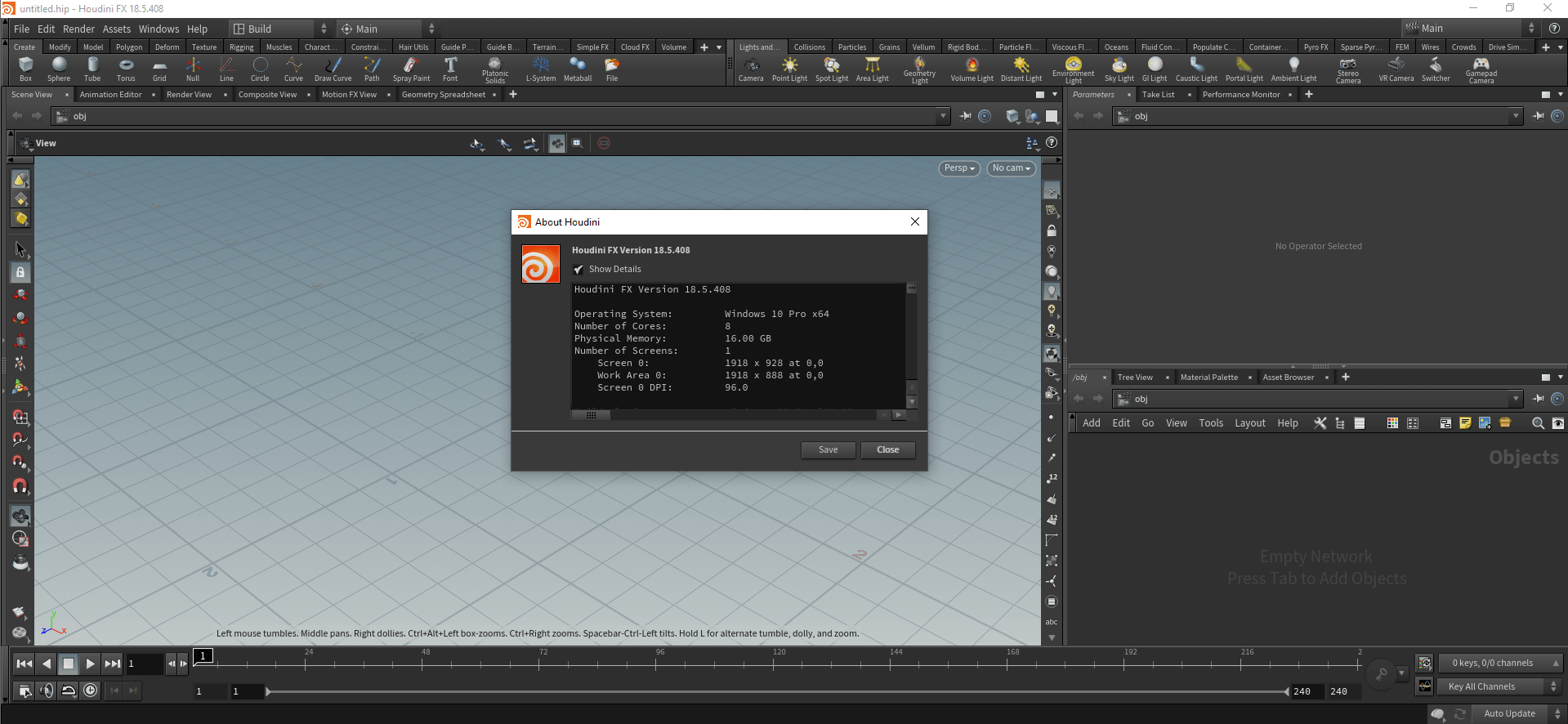Open the Persp viewport dropdown
The height and width of the screenshot is (724, 1568).
click(958, 168)
